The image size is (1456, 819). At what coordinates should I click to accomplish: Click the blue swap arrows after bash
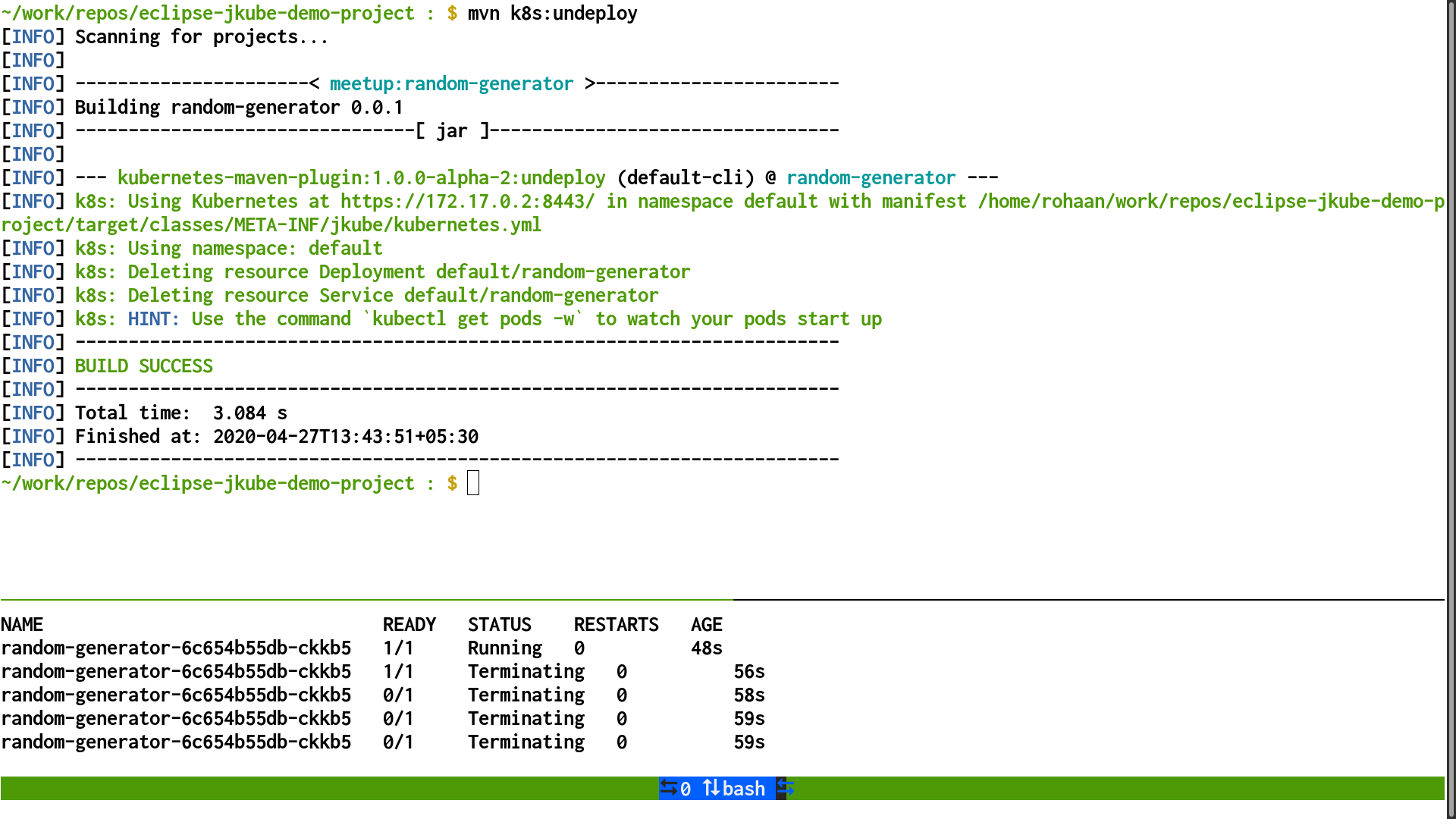[x=786, y=788]
